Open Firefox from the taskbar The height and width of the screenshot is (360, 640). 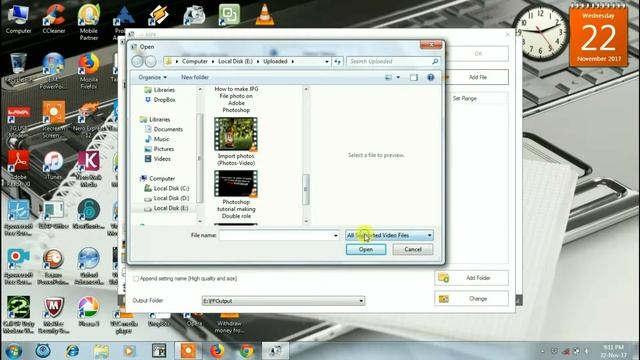[x=217, y=351]
